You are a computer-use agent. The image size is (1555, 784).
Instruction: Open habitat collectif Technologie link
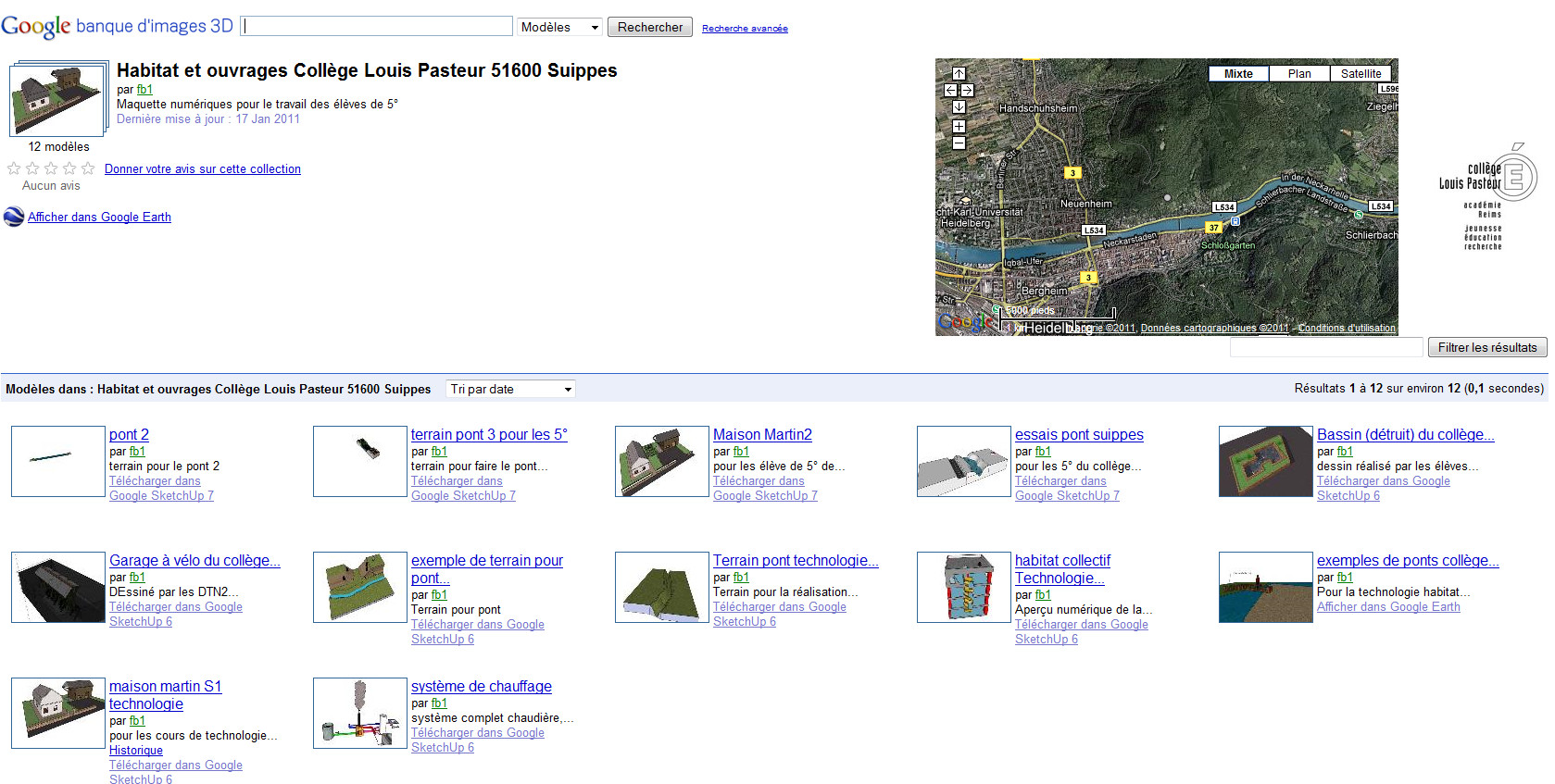coord(1062,569)
